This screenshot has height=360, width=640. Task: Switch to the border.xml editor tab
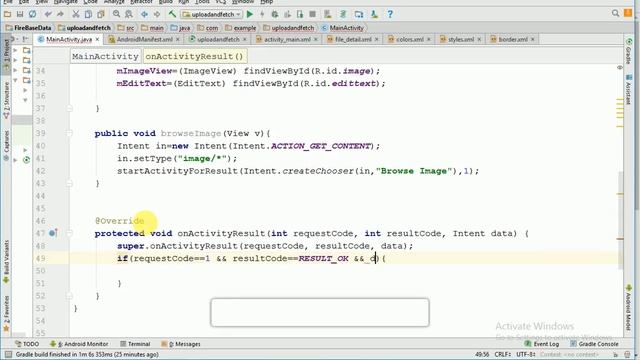(x=513, y=39)
